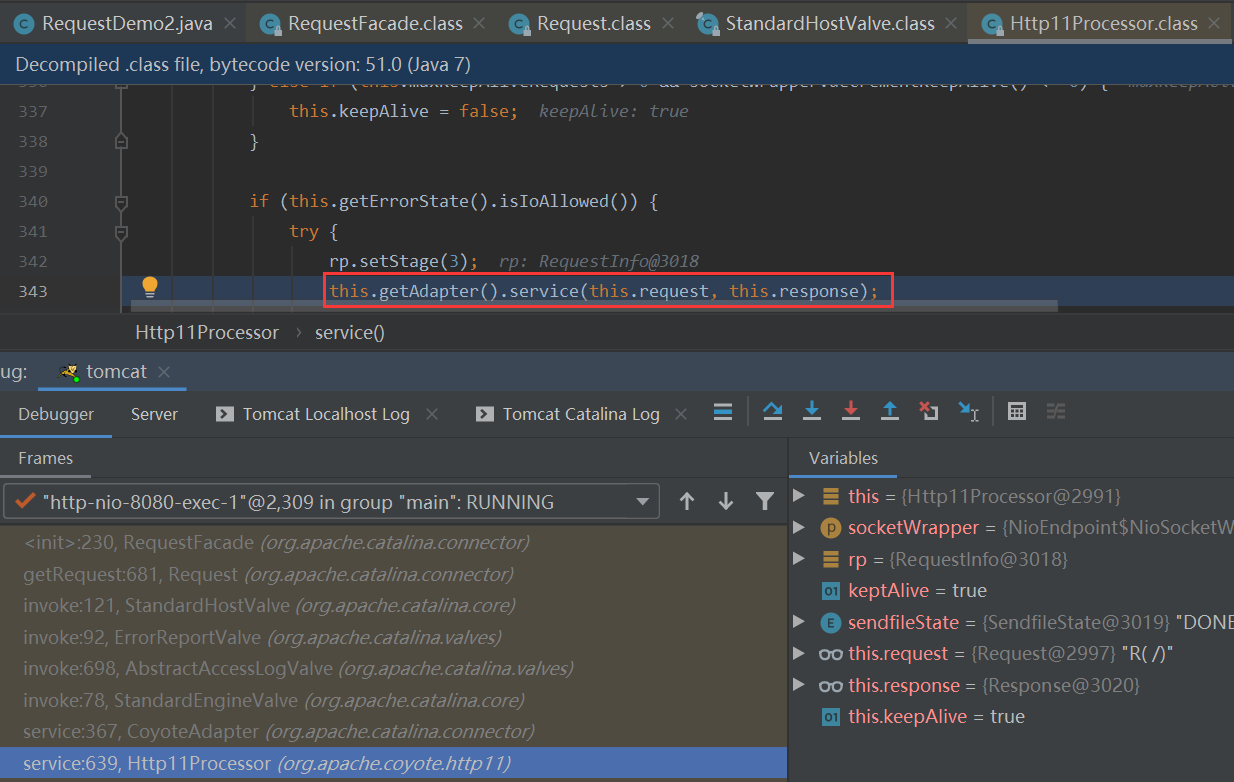Click the Step Over debugger icon

click(x=772, y=411)
